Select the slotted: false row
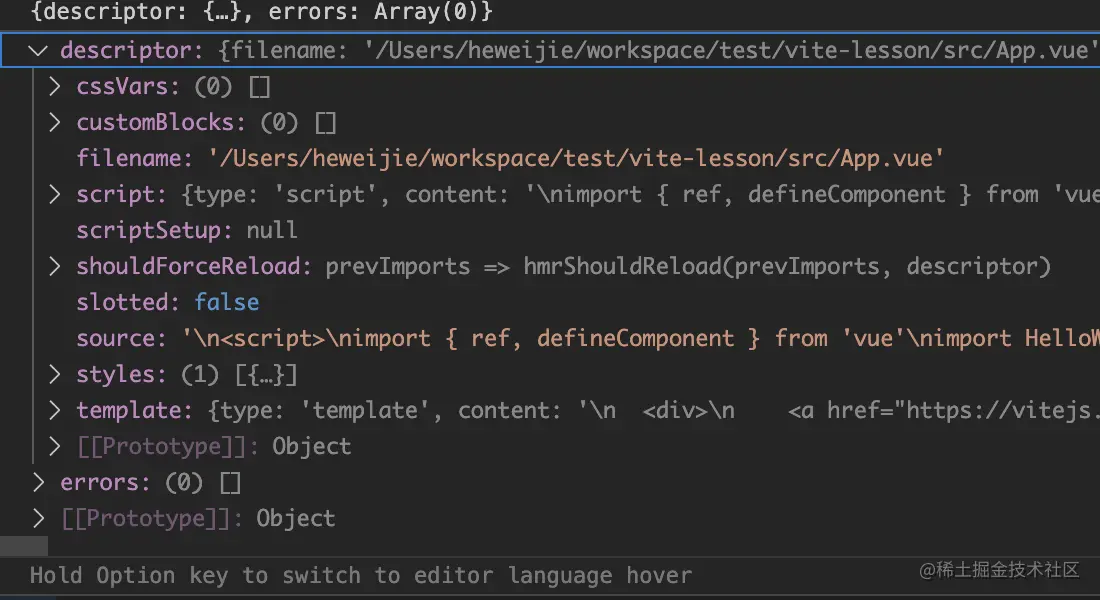 click(x=550, y=302)
